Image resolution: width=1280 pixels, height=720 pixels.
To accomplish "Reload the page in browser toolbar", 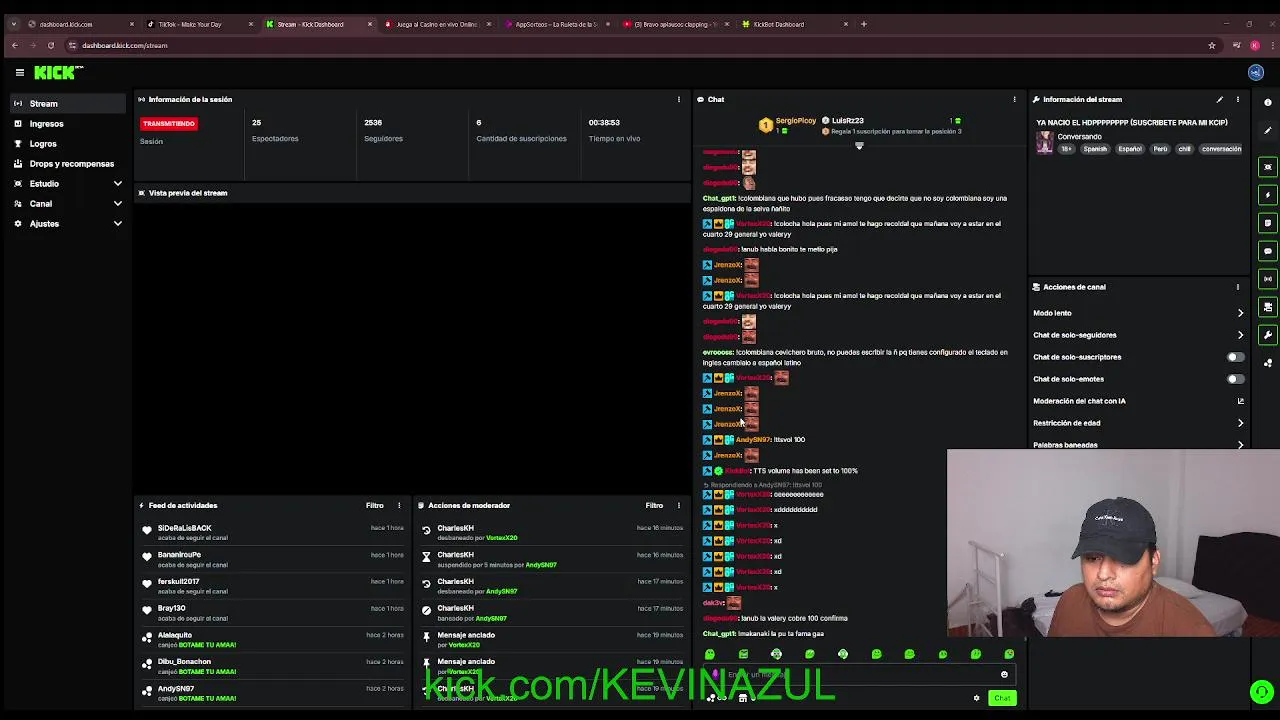I will point(51,45).
